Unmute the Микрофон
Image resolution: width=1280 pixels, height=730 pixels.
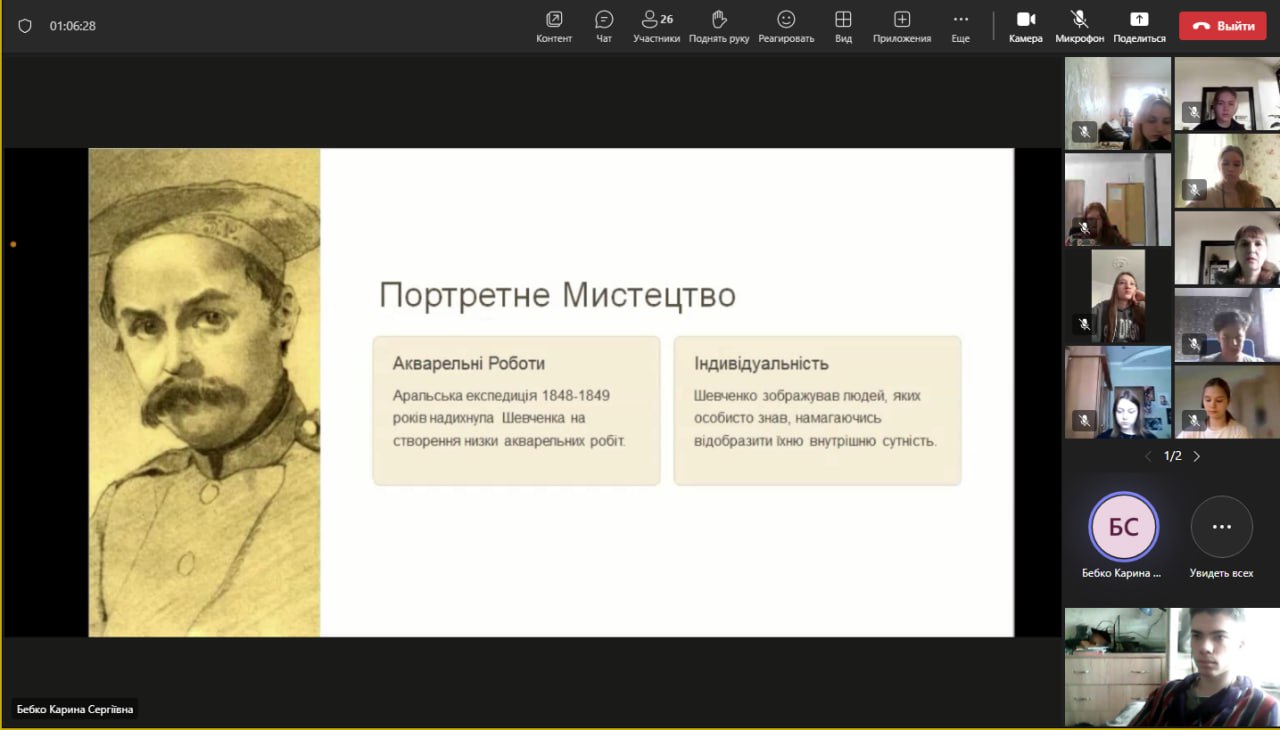1079,26
